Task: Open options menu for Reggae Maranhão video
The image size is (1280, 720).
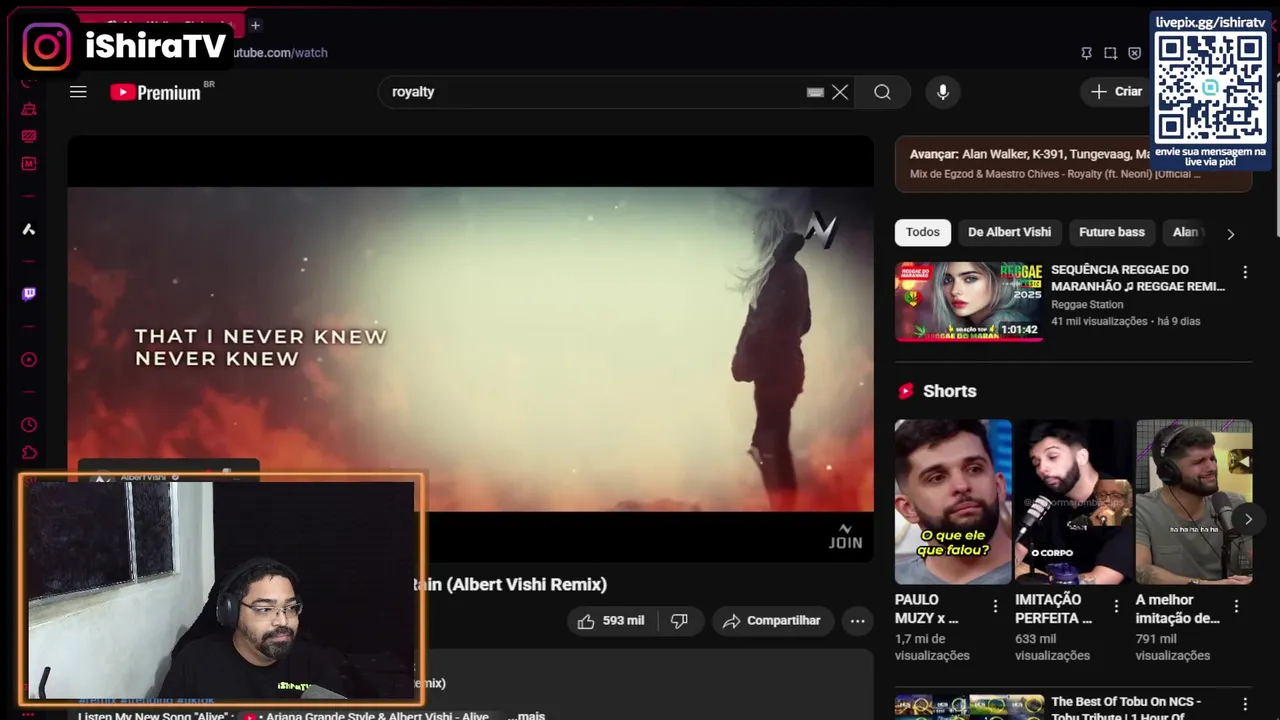Action: click(1245, 272)
